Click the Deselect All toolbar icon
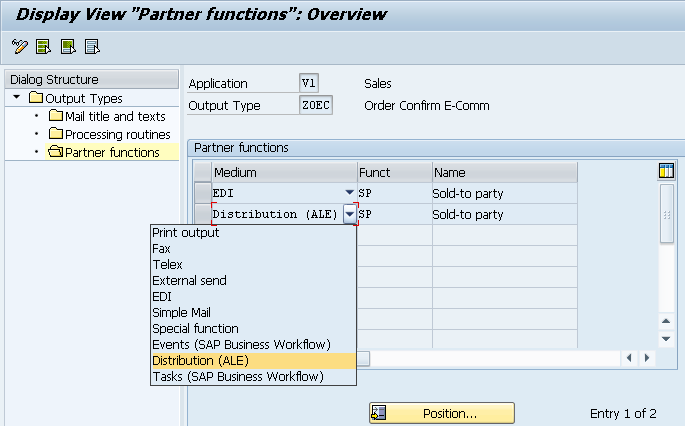Viewport: 685px width, 426px height. 92,47
